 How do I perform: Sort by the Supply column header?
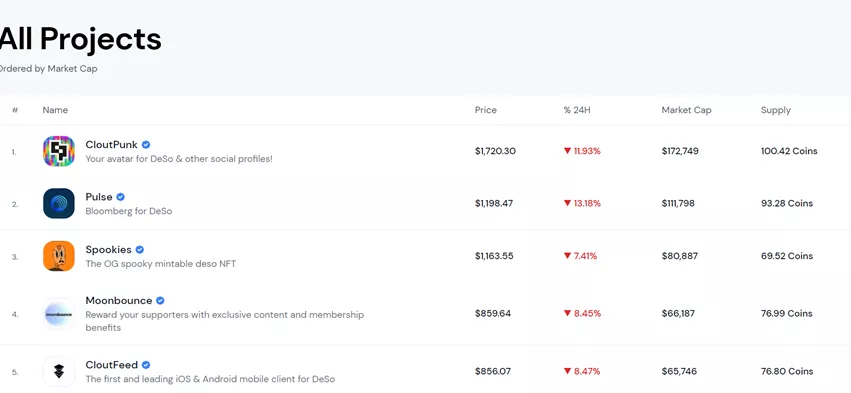coord(776,110)
